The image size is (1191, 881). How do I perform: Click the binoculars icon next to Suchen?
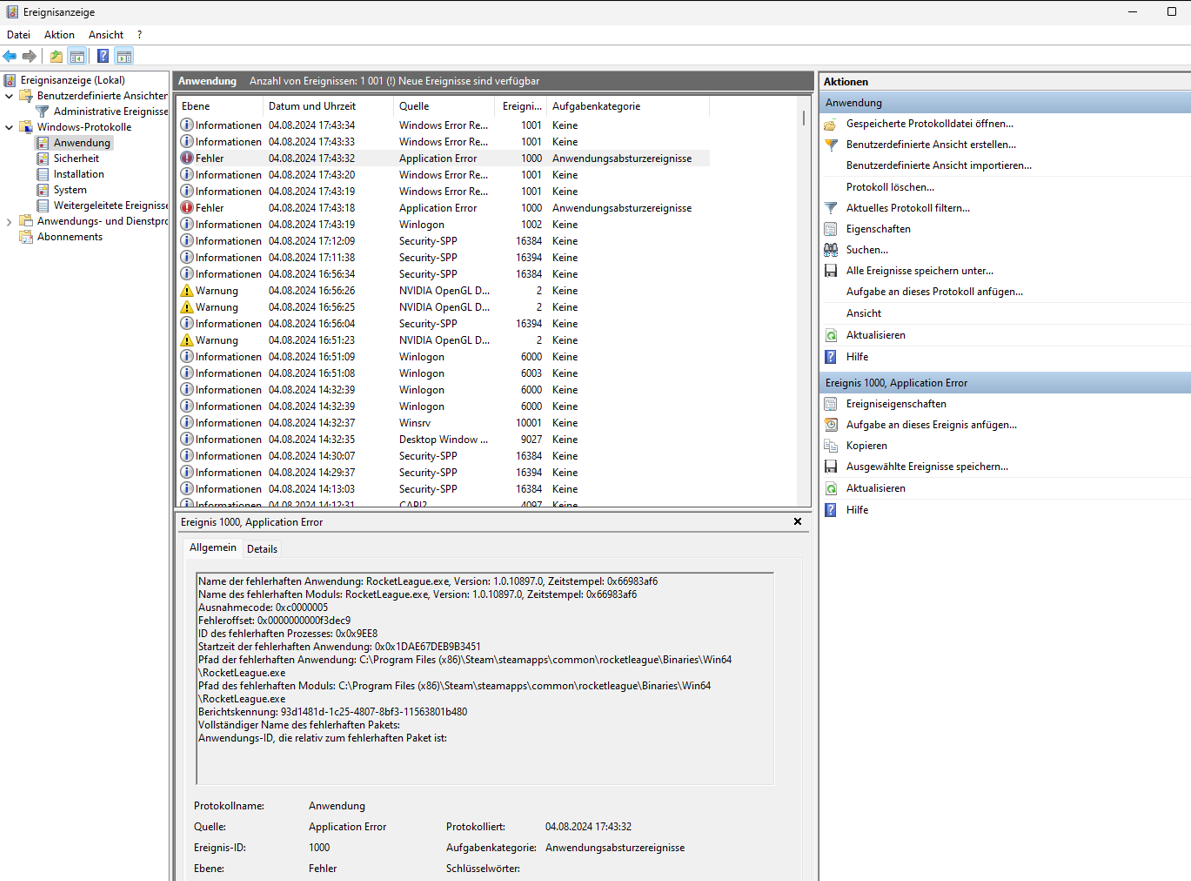pos(831,249)
